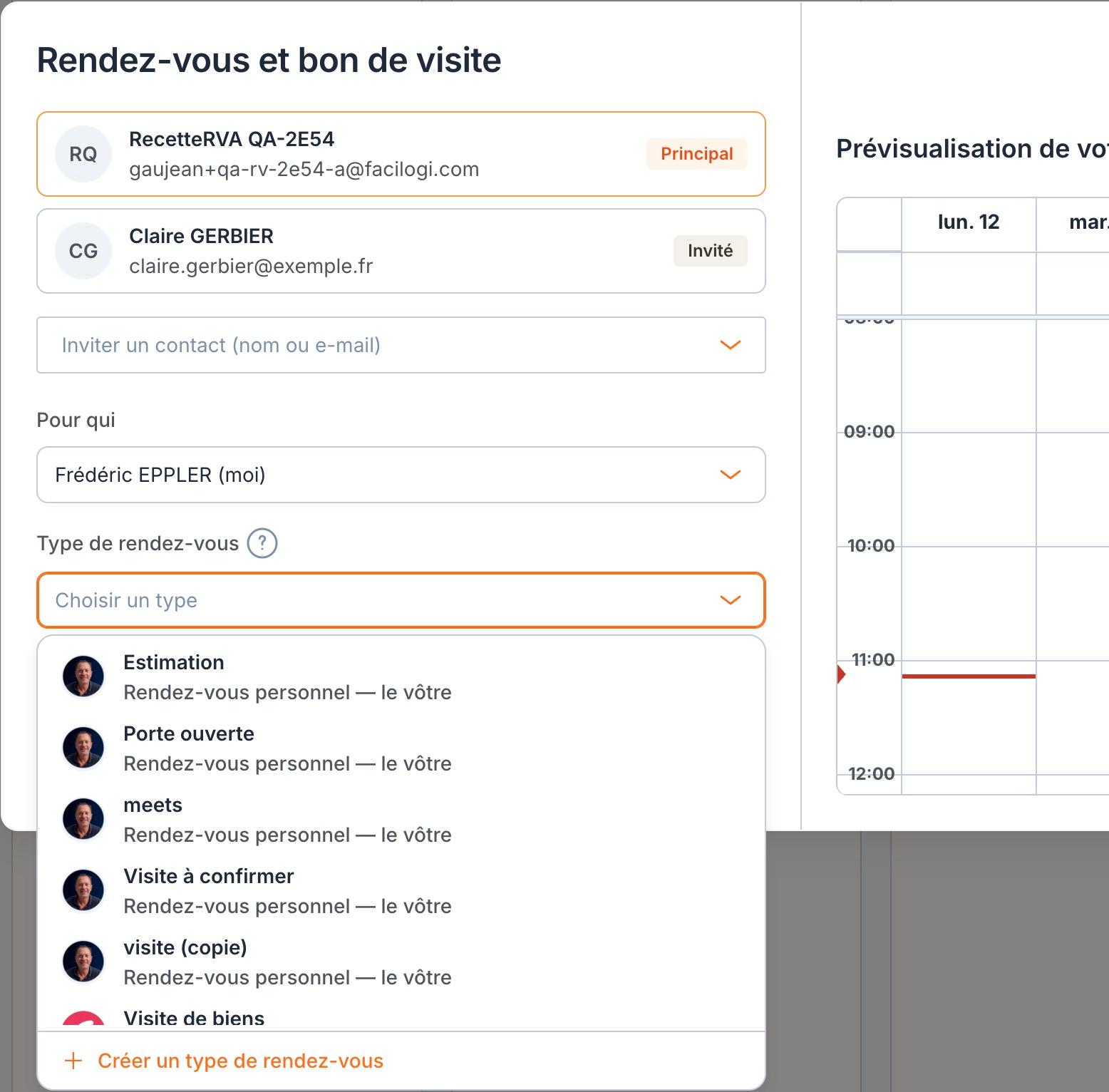Click the profile photo beside visite (copie)
Screen dimensions: 1109x1092
(83, 962)
